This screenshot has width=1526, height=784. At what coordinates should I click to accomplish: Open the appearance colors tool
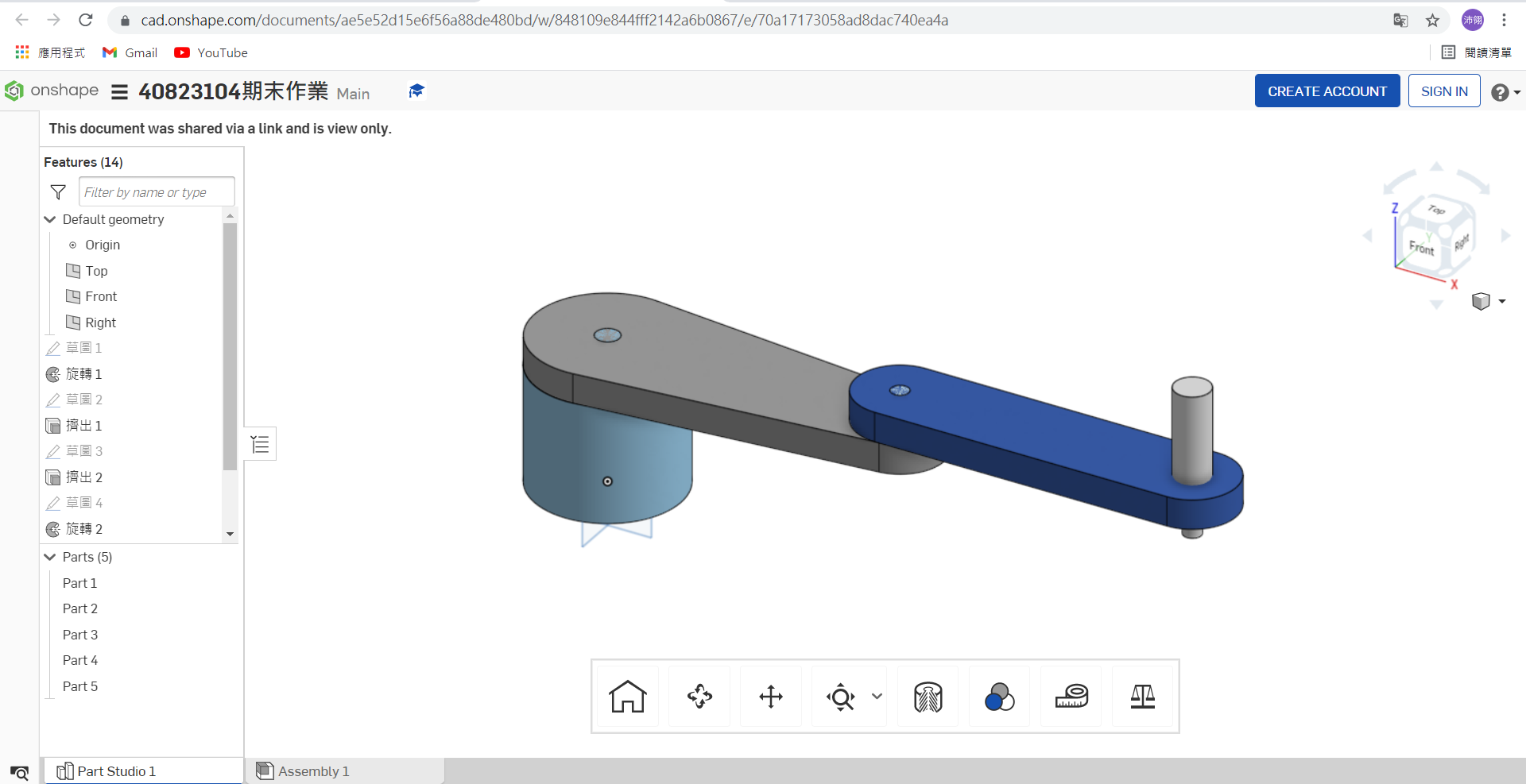click(999, 697)
